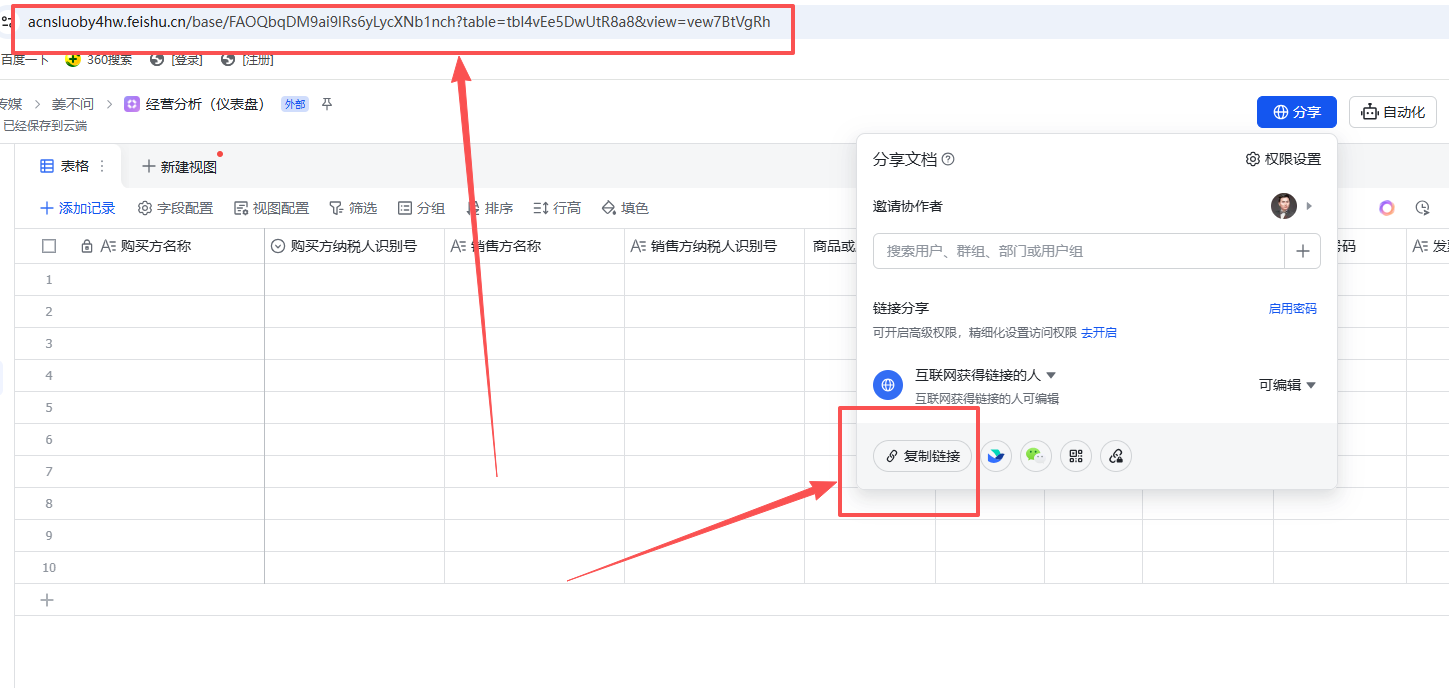
Task: Select row number 1
Action: (x=49, y=280)
